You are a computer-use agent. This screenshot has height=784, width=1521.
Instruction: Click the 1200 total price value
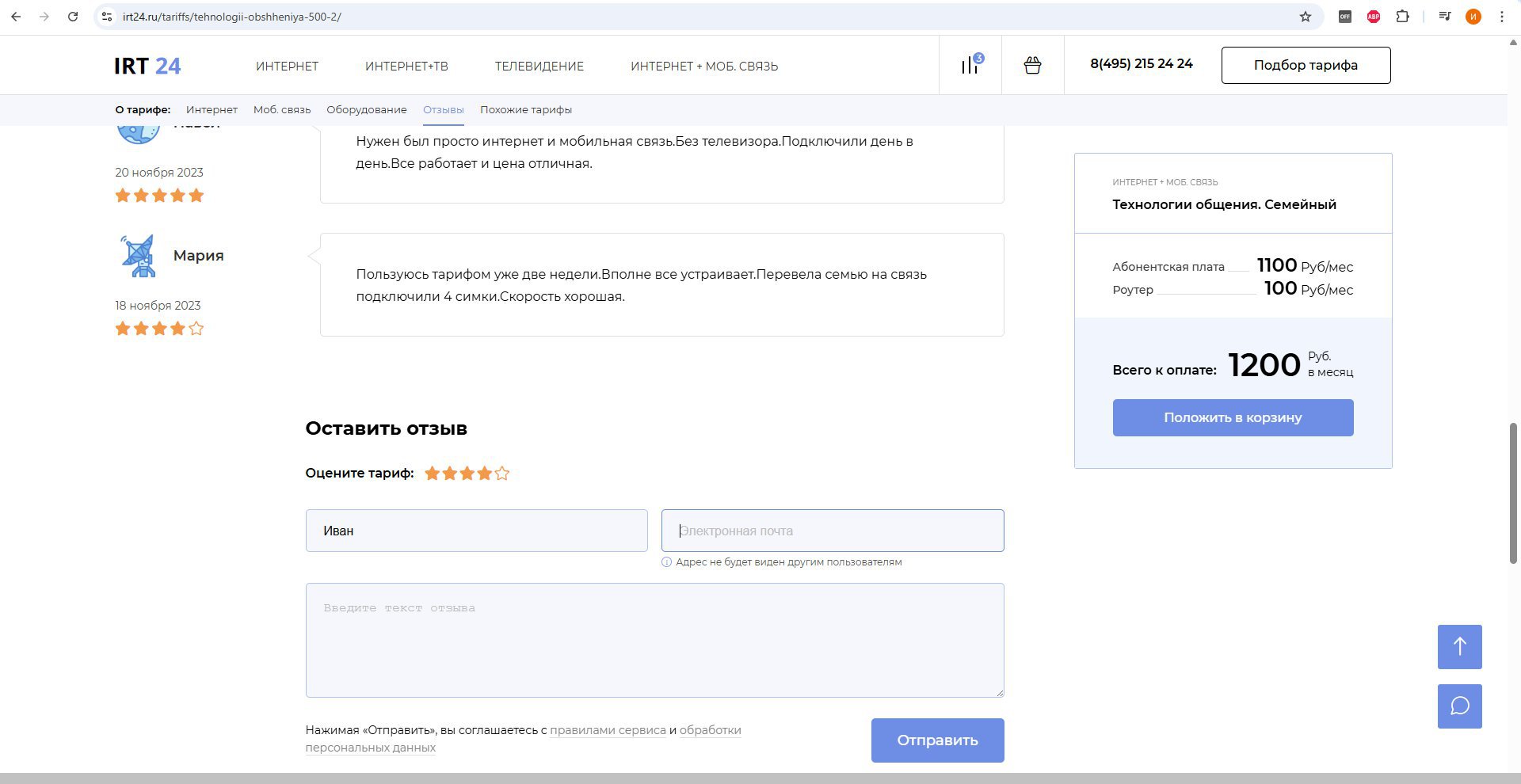[x=1264, y=365]
